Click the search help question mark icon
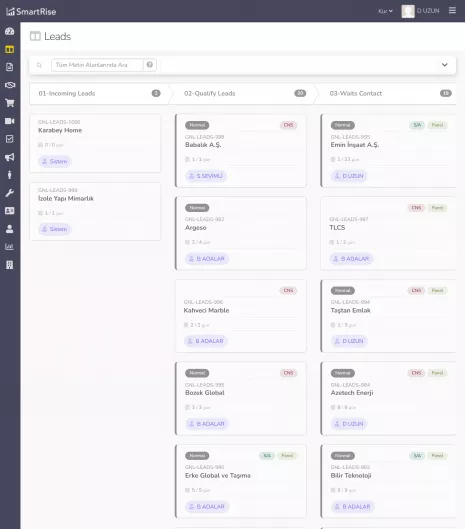Screen dimensions: 465x529 pos(150,65)
